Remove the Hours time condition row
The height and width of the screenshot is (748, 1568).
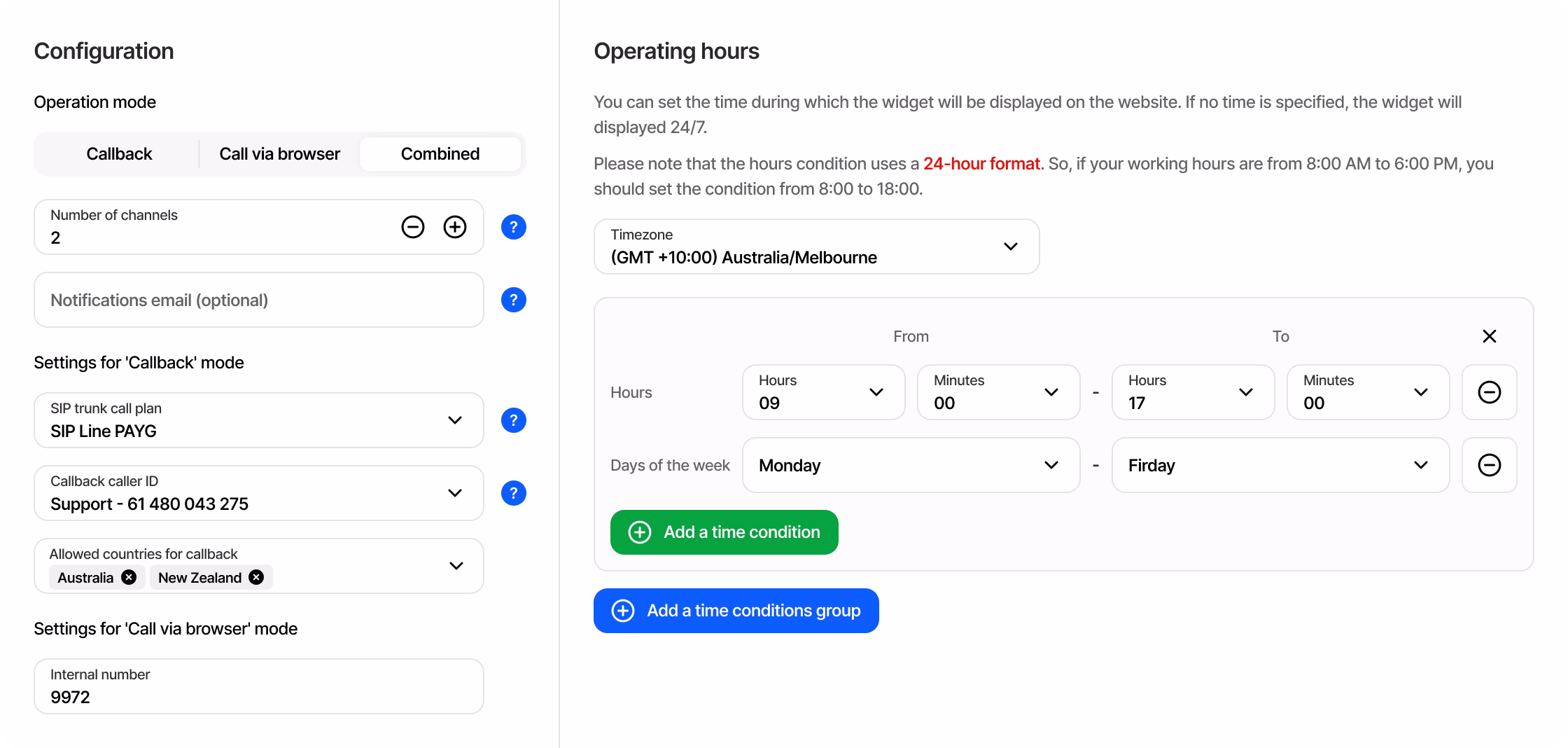point(1490,392)
